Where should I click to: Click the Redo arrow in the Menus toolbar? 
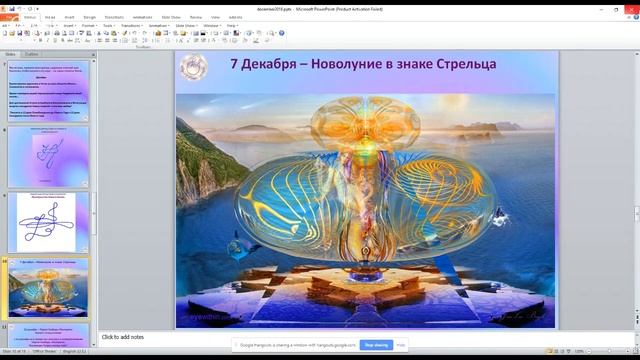coord(144,33)
